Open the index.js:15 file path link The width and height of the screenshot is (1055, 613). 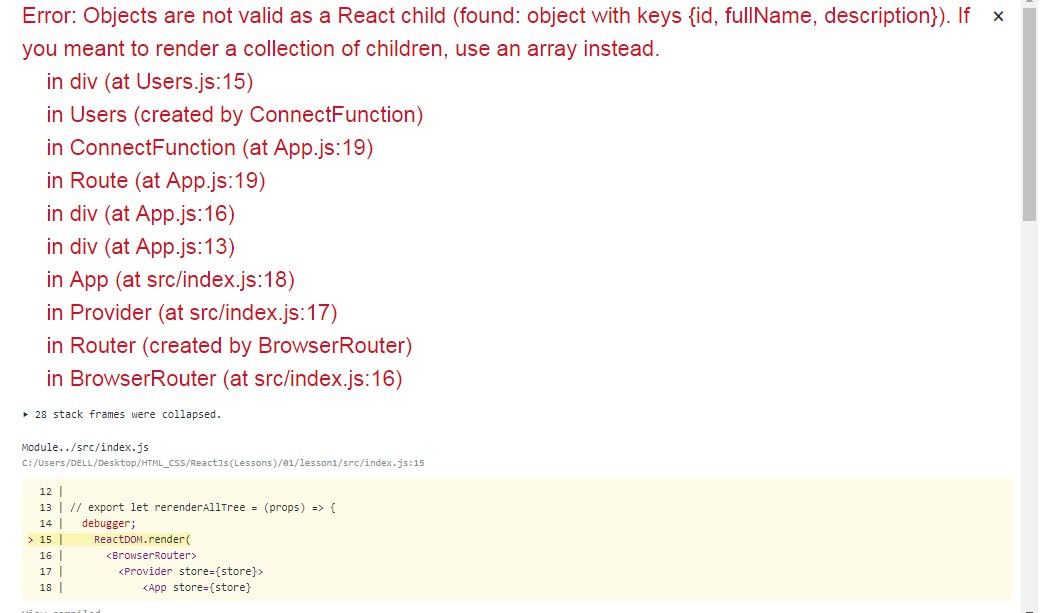tap(223, 463)
